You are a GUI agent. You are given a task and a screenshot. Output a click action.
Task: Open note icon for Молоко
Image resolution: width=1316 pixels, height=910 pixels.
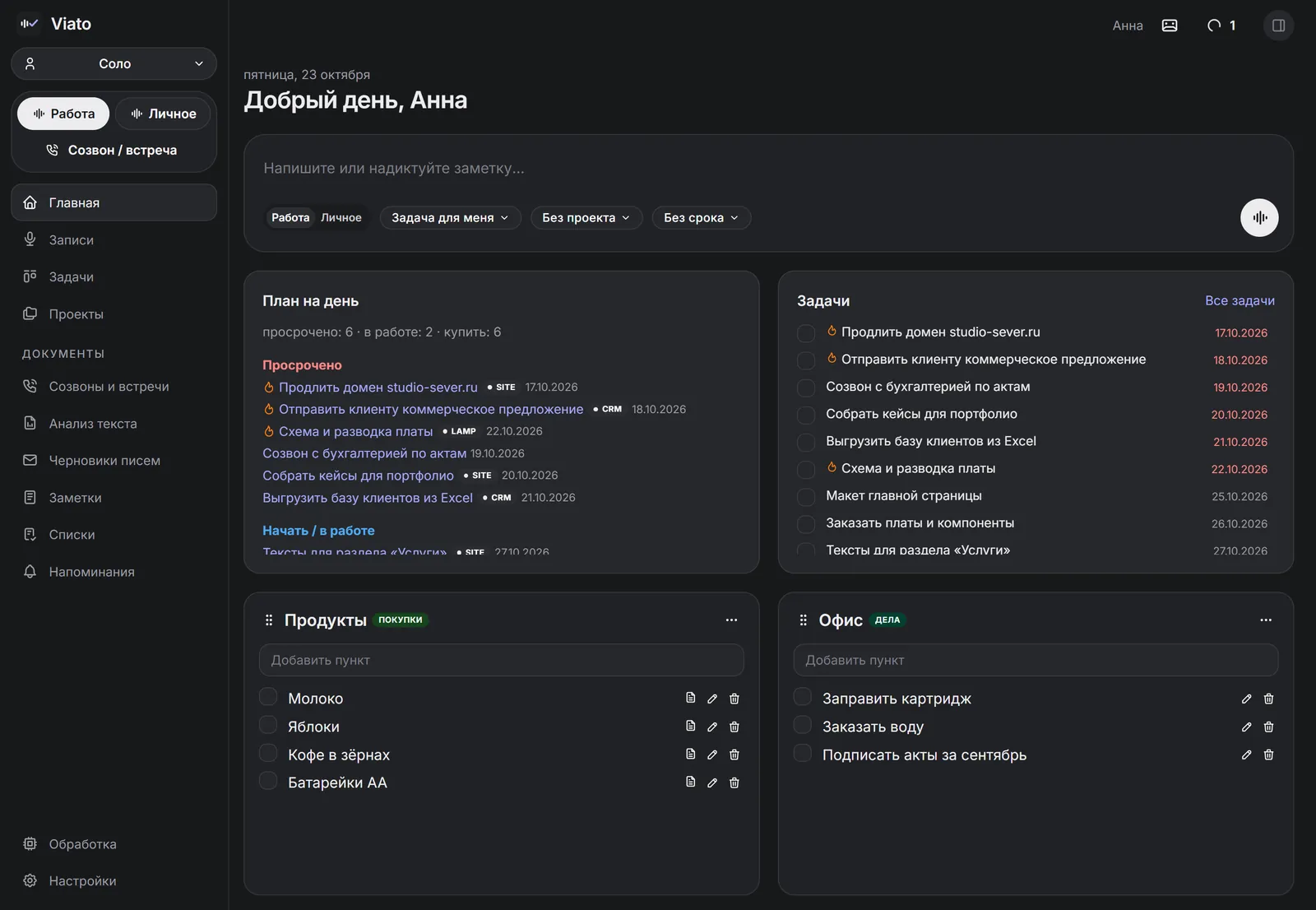691,698
